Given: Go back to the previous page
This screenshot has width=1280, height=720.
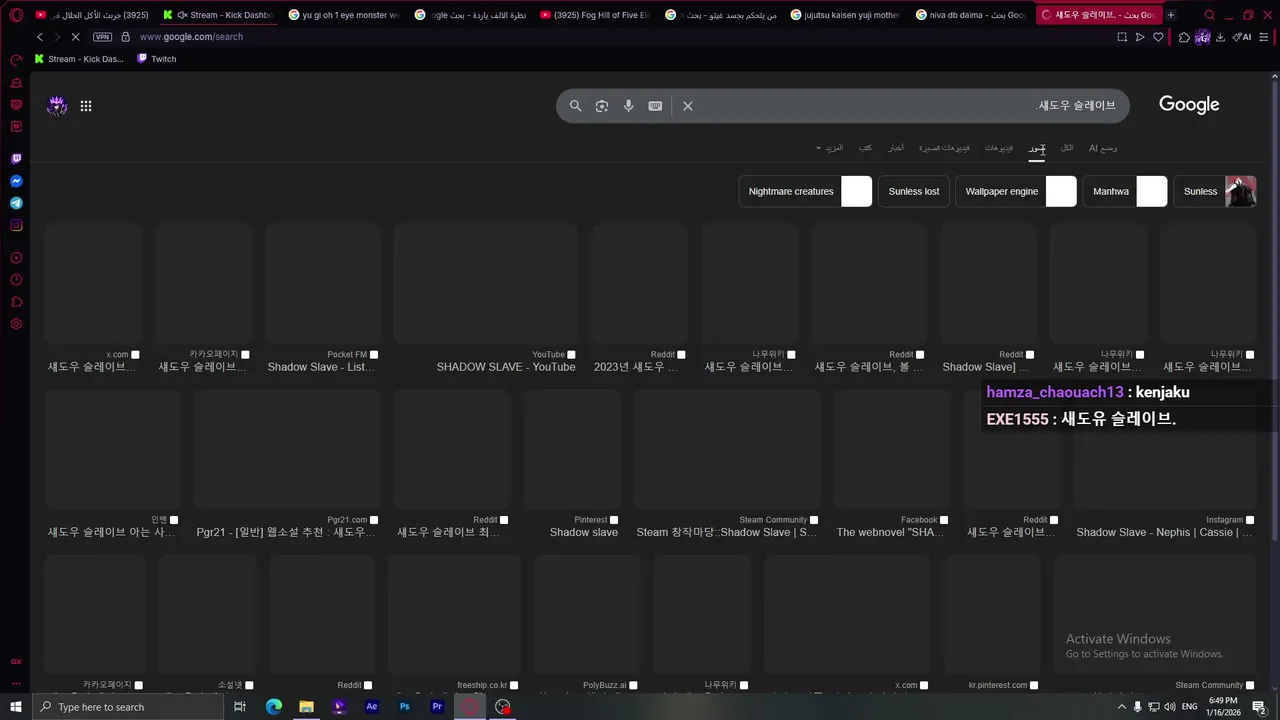Looking at the screenshot, I should pos(40,37).
